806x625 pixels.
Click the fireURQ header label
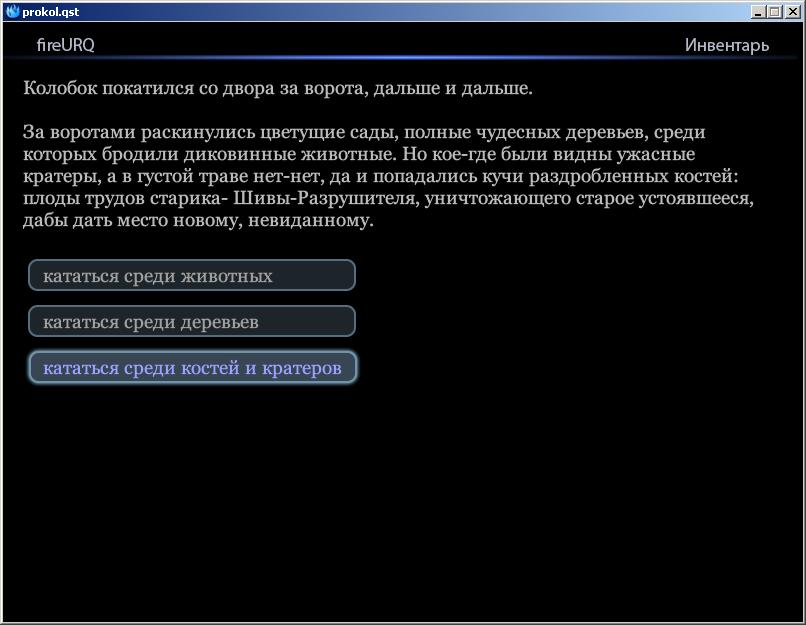point(65,45)
